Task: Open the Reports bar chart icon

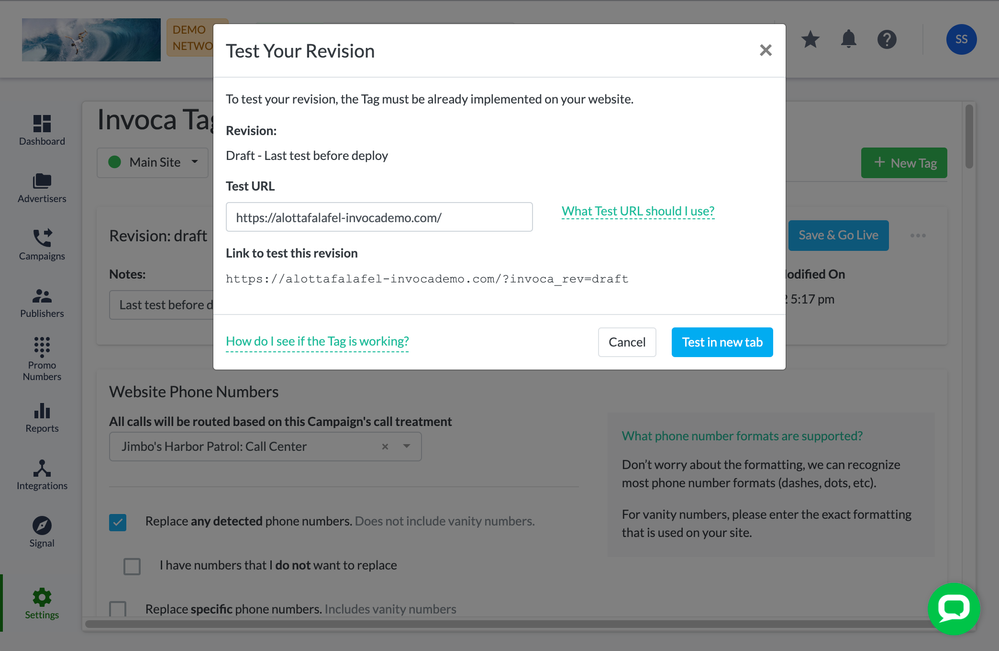Action: pyautogui.click(x=42, y=411)
